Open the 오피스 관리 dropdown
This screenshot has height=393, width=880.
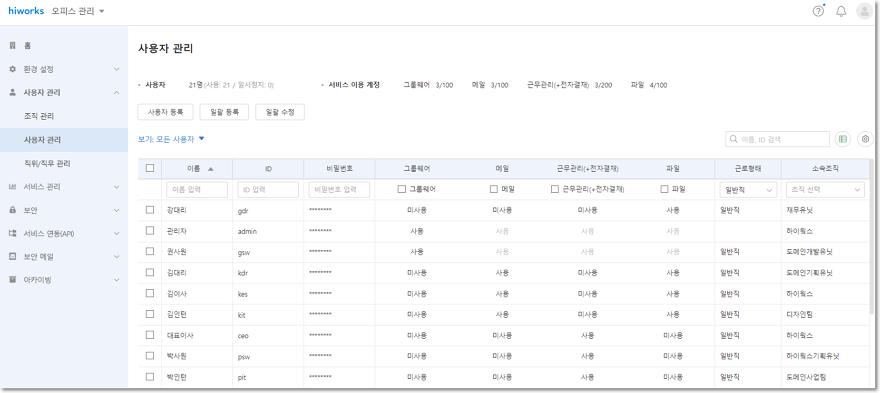pyautogui.click(x=78, y=11)
